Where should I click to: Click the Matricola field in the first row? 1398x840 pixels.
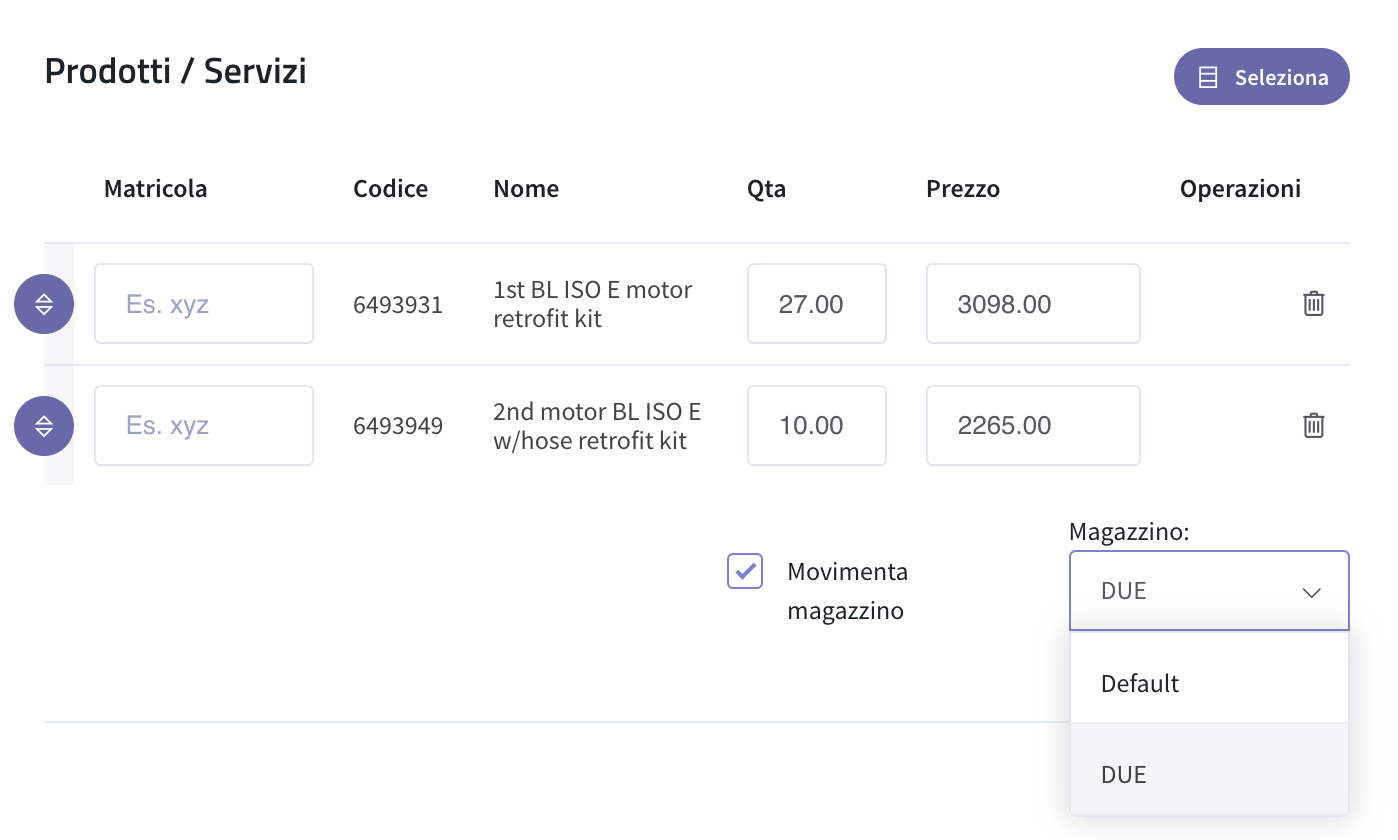pyautogui.click(x=204, y=304)
